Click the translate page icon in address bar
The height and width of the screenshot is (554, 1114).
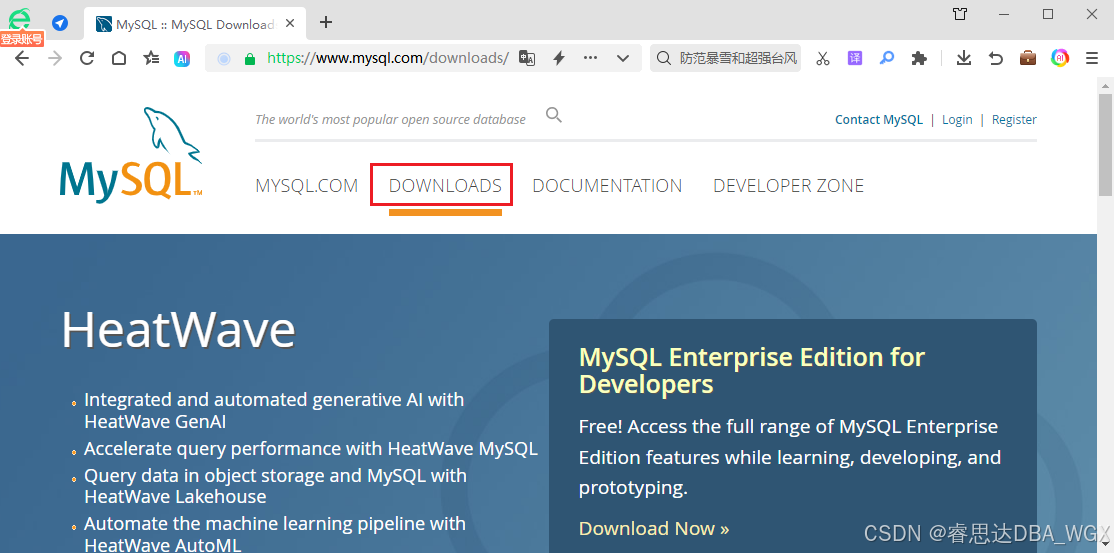[526, 58]
